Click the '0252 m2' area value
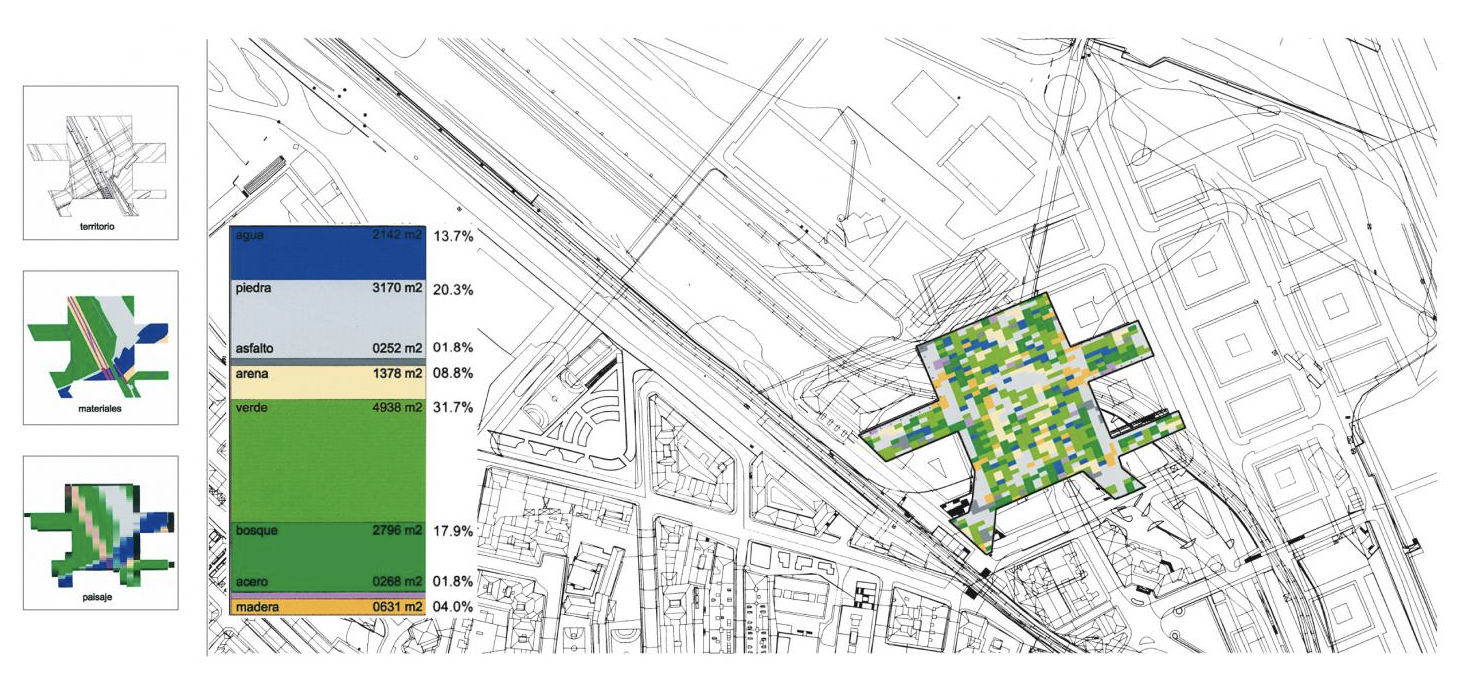 tap(396, 347)
